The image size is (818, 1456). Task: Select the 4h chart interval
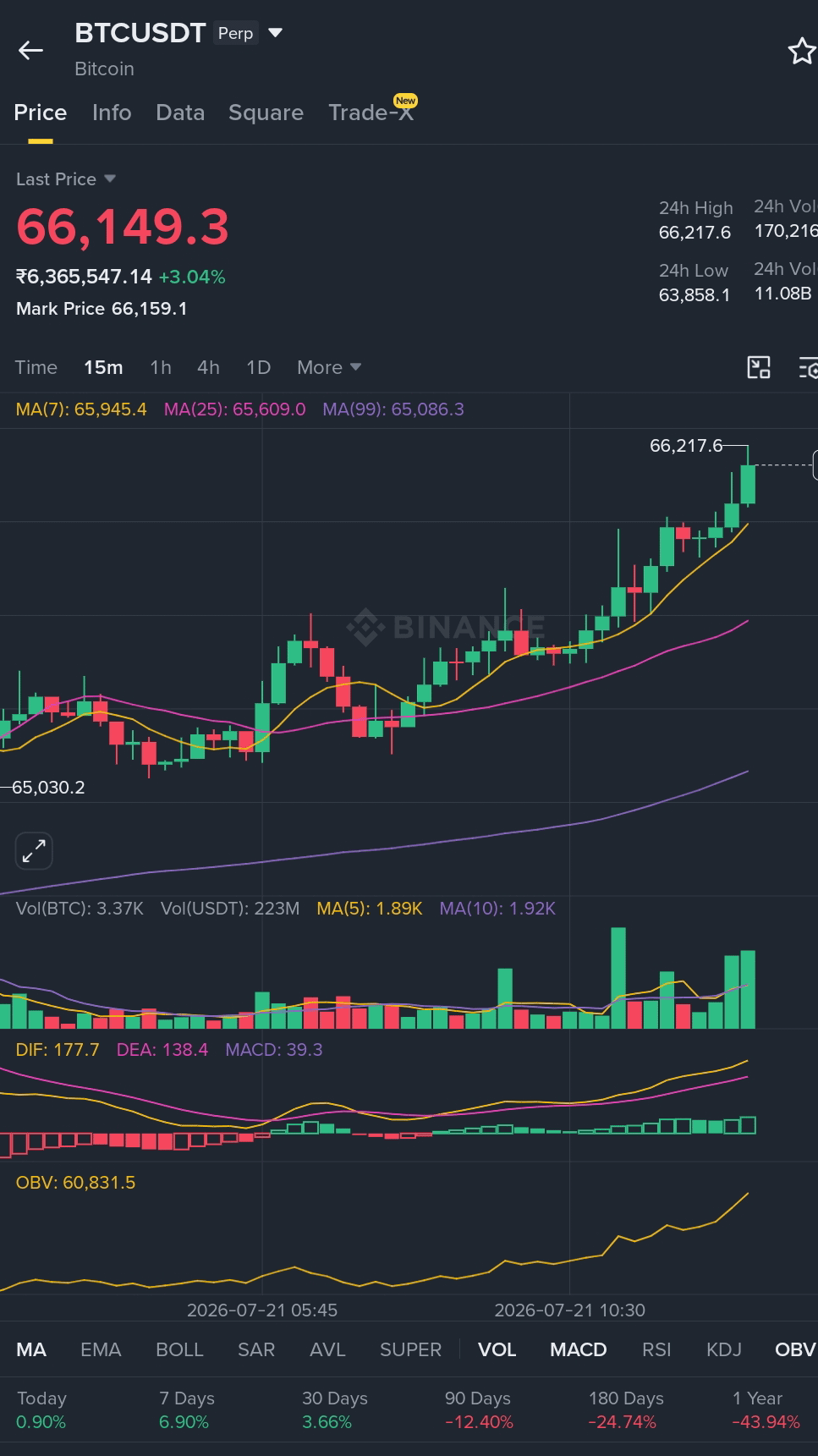(208, 367)
